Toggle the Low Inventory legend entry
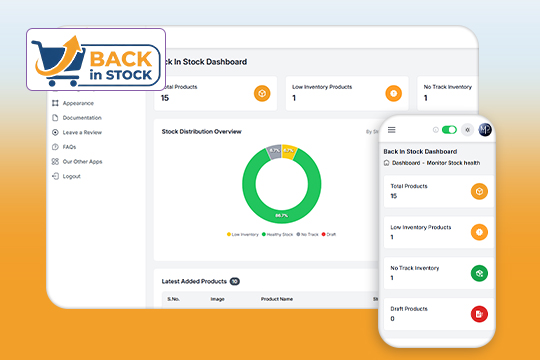540x360 pixels. (242, 234)
